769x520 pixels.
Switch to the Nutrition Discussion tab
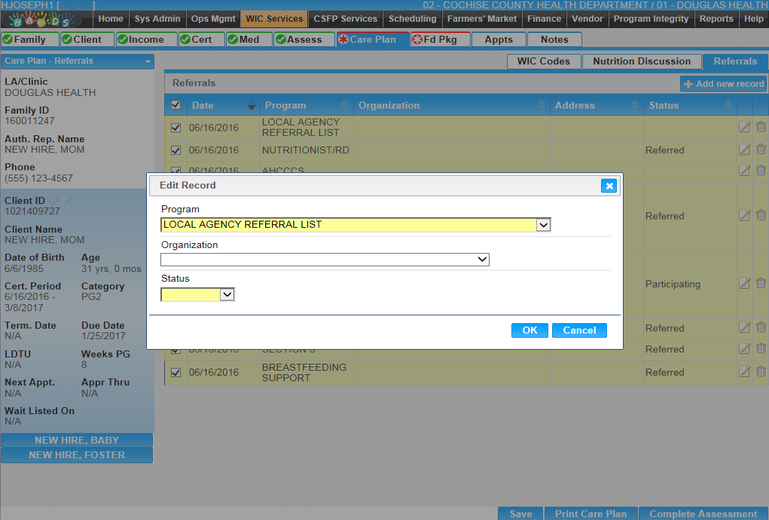coord(641,62)
